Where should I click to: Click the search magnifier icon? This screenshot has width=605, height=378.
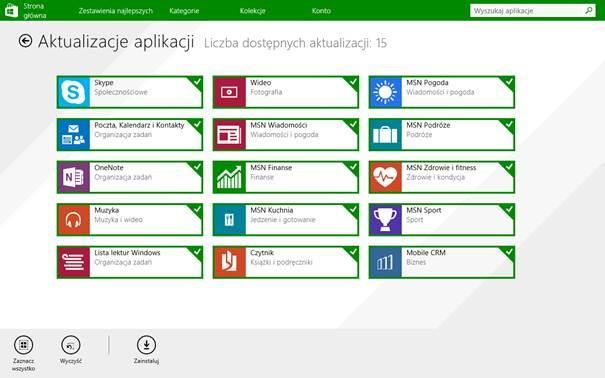[x=589, y=10]
